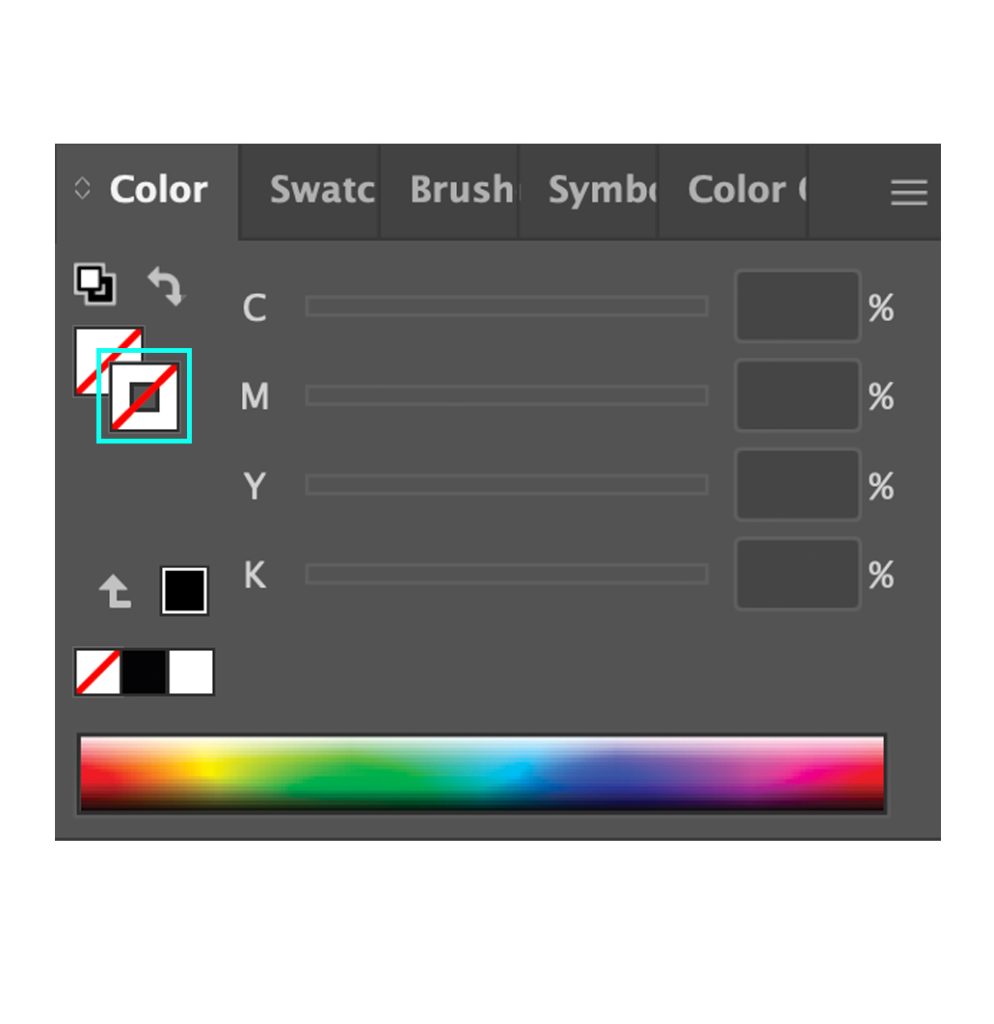
Task: Activate the Stroke box with none
Action: point(144,396)
